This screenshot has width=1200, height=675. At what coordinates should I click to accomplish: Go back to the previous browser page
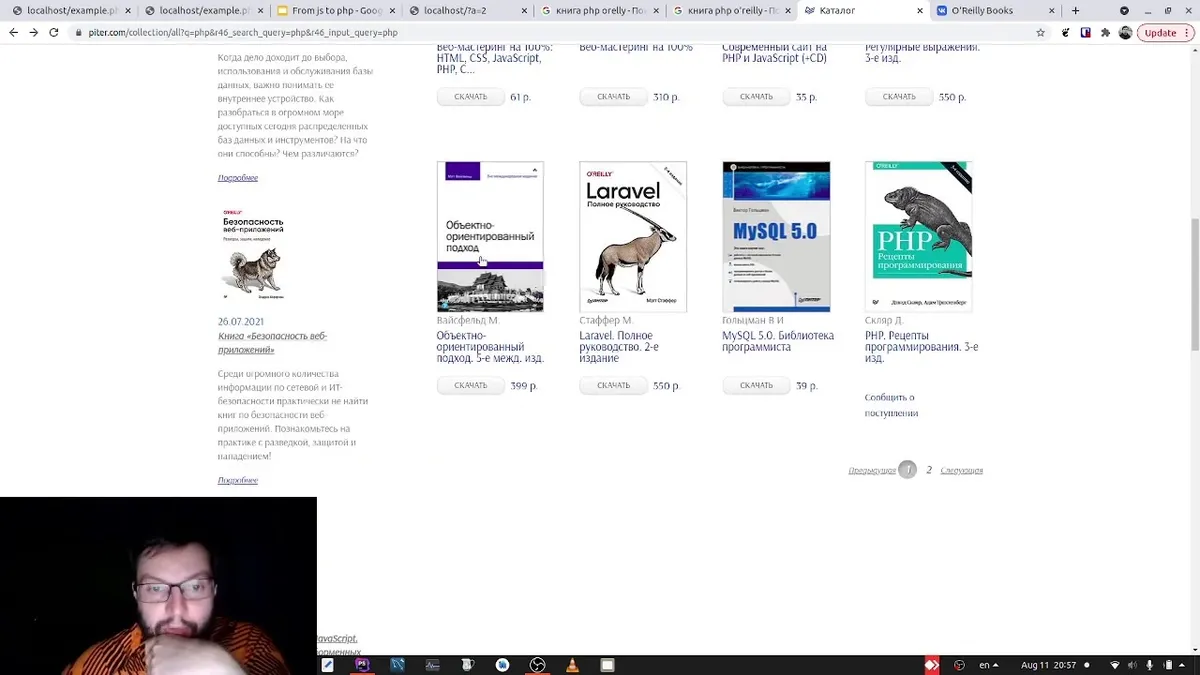14,32
